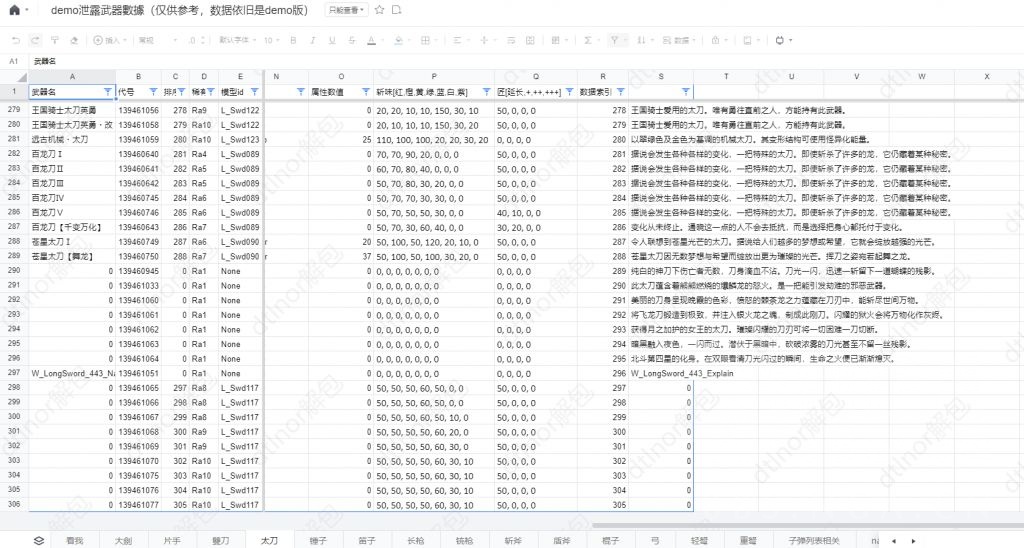Viewport: 1024px width, 548px height.
Task: Toggle underline formatting
Action: click(332, 40)
